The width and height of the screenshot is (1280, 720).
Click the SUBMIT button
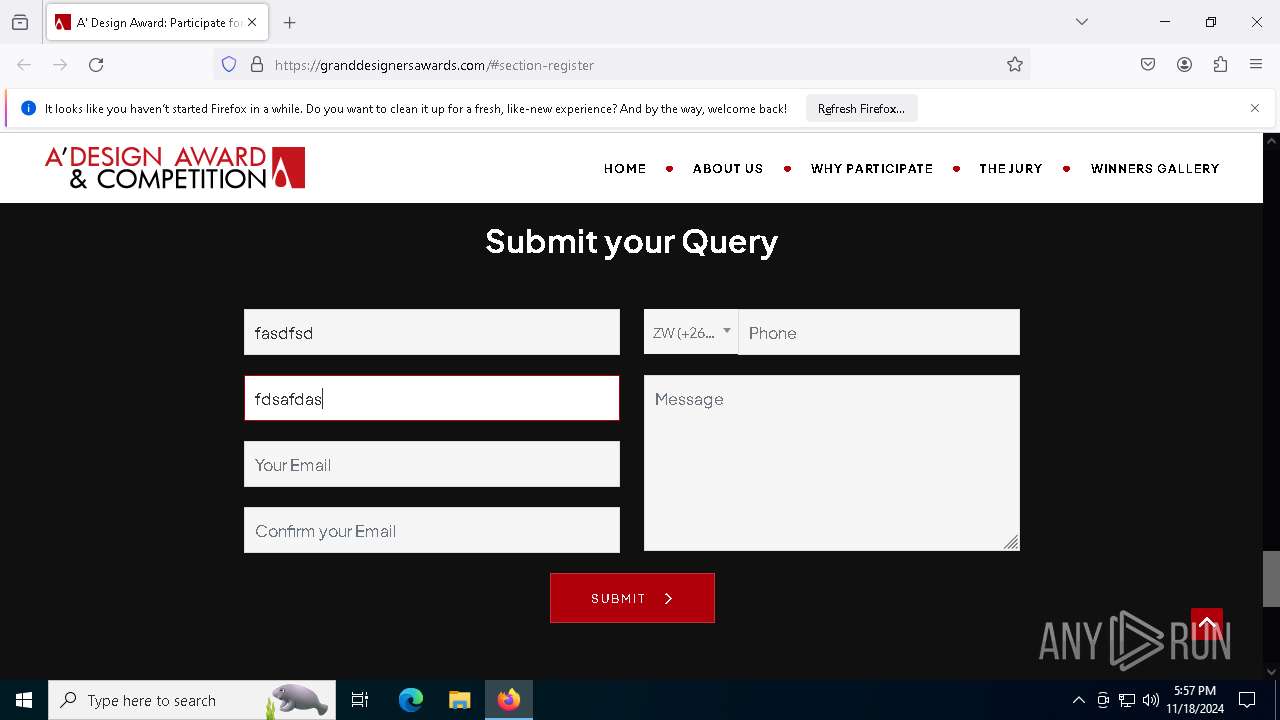632,598
